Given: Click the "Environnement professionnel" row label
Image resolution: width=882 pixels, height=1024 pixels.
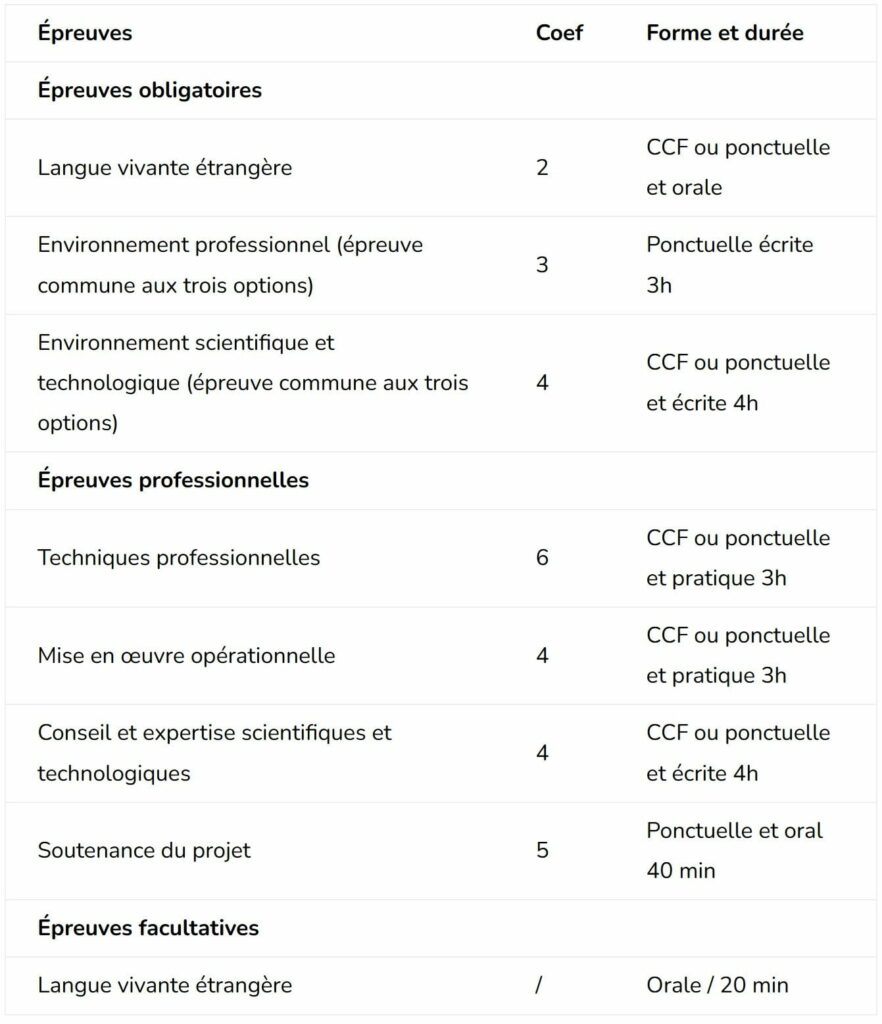Looking at the screenshot, I should coord(230,265).
